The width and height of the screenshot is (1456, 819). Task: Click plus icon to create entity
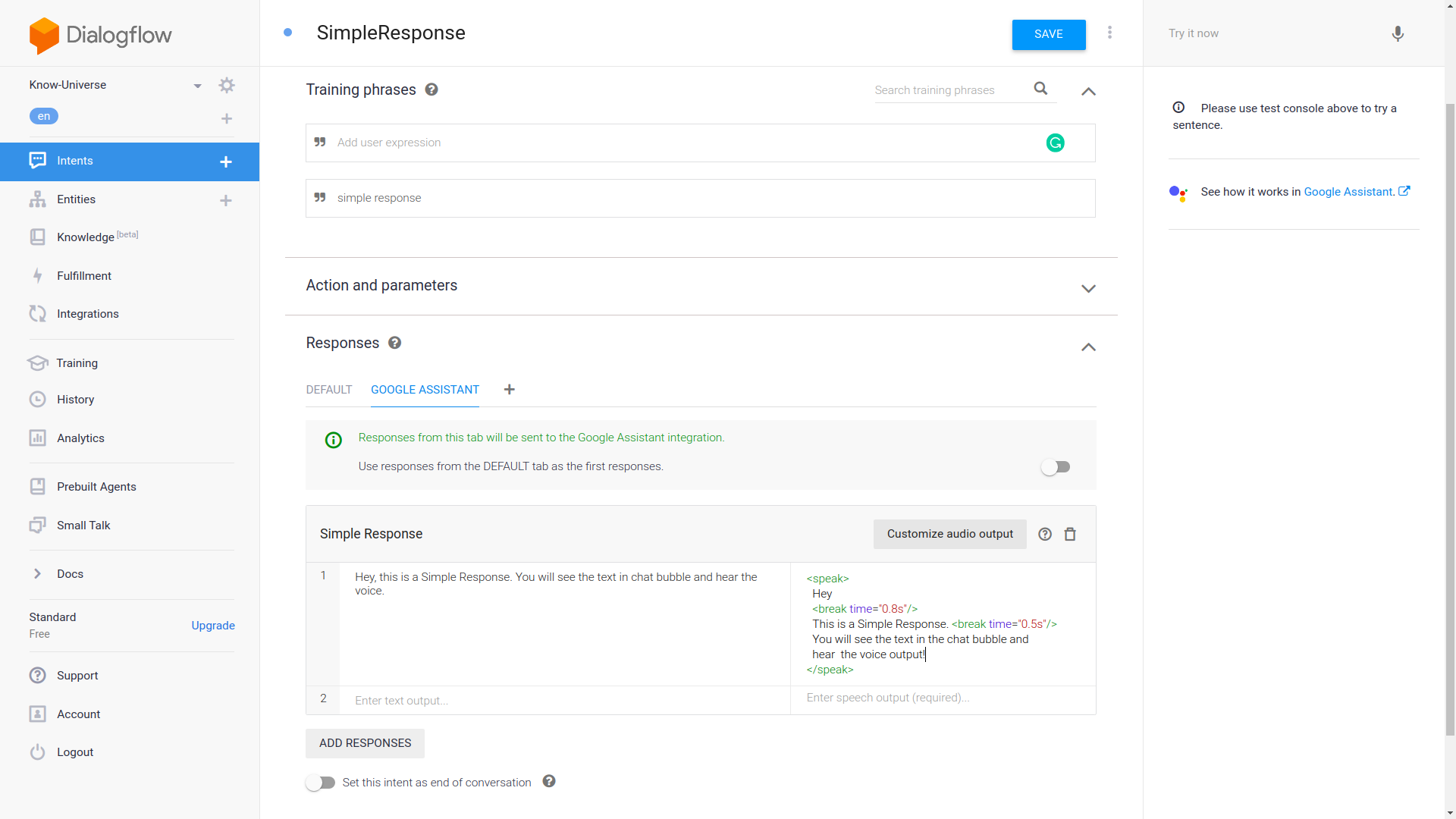point(225,200)
